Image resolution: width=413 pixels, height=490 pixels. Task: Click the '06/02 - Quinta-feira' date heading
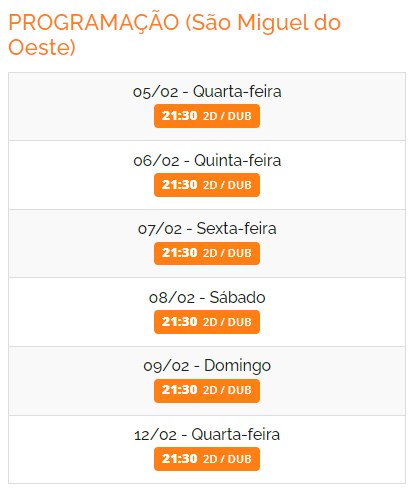point(207,161)
